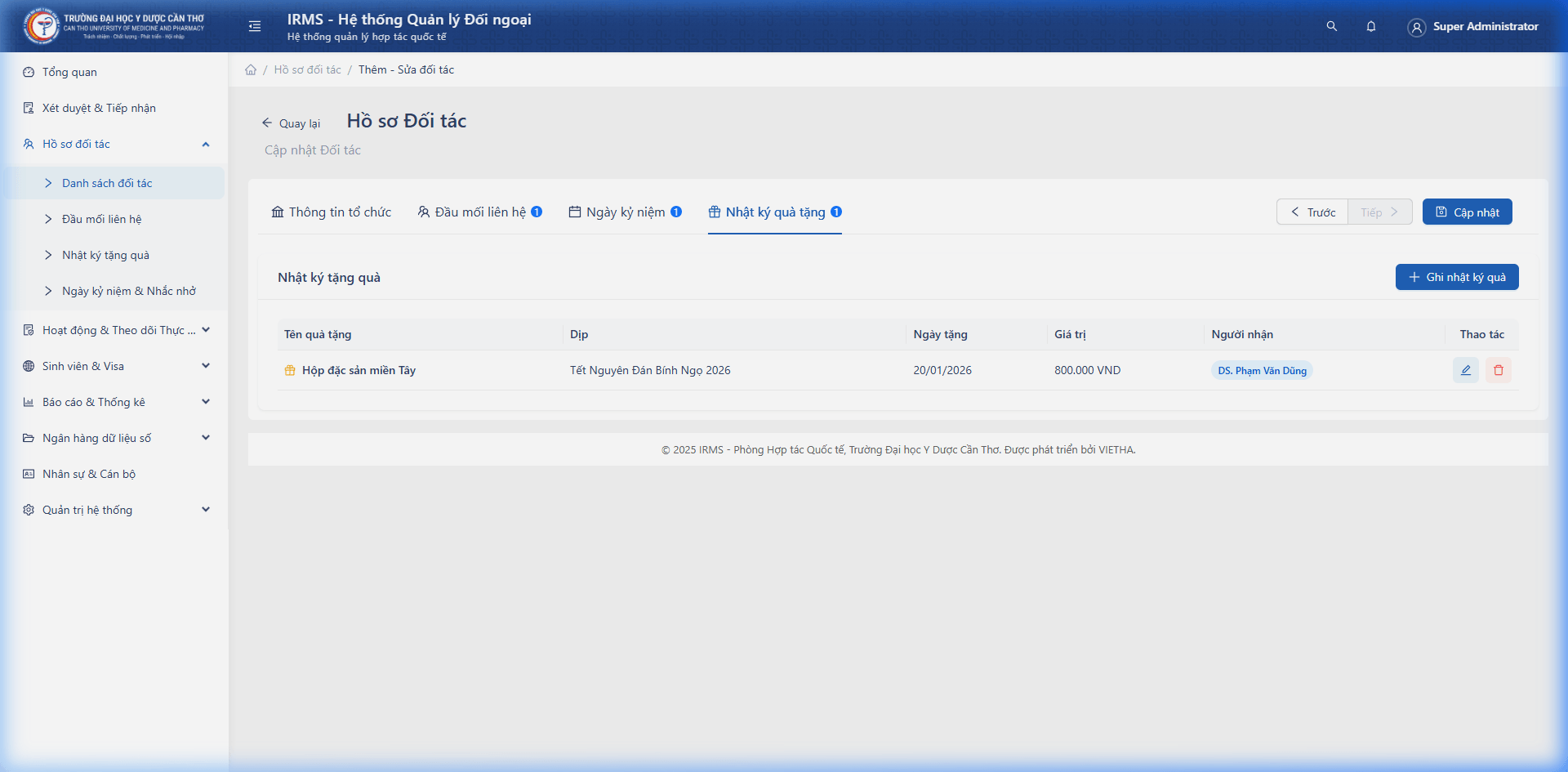Delete gift entry with red trash icon
1568x772 pixels.
click(x=1499, y=370)
